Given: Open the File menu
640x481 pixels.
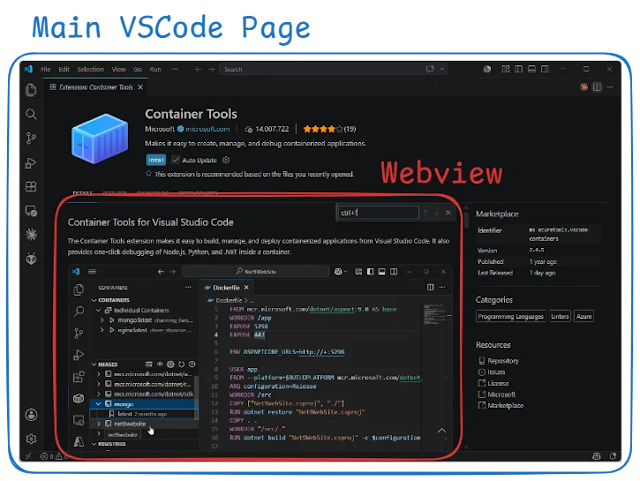Looking at the screenshot, I should click(x=46, y=69).
